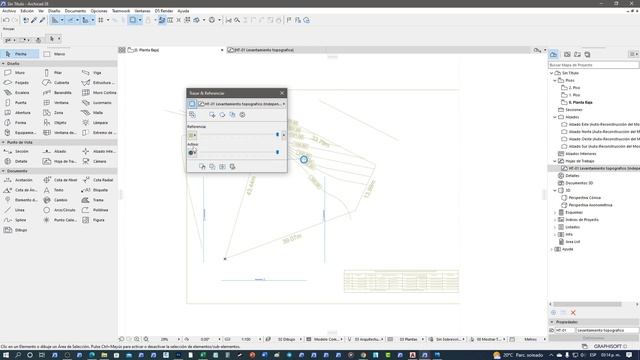This screenshot has height=360, width=640.
Task: Open Windows taskbar search
Action: [x=18, y=355]
